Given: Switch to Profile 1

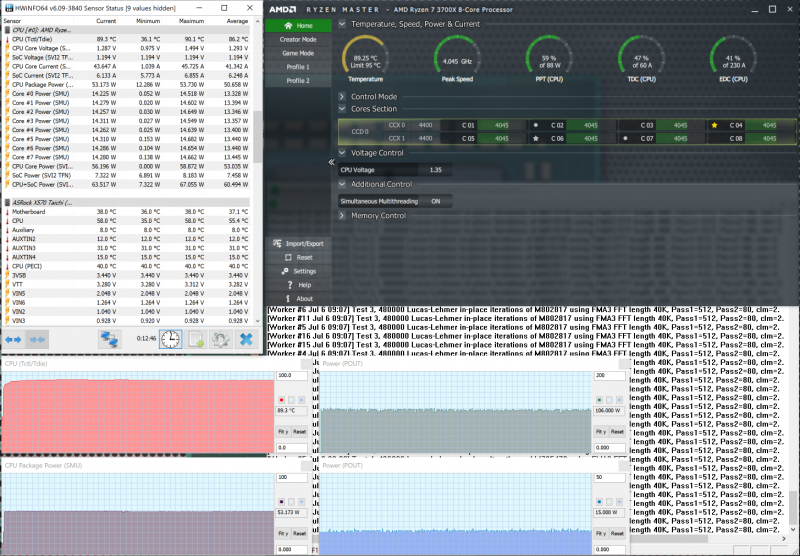Looking at the screenshot, I should point(298,67).
